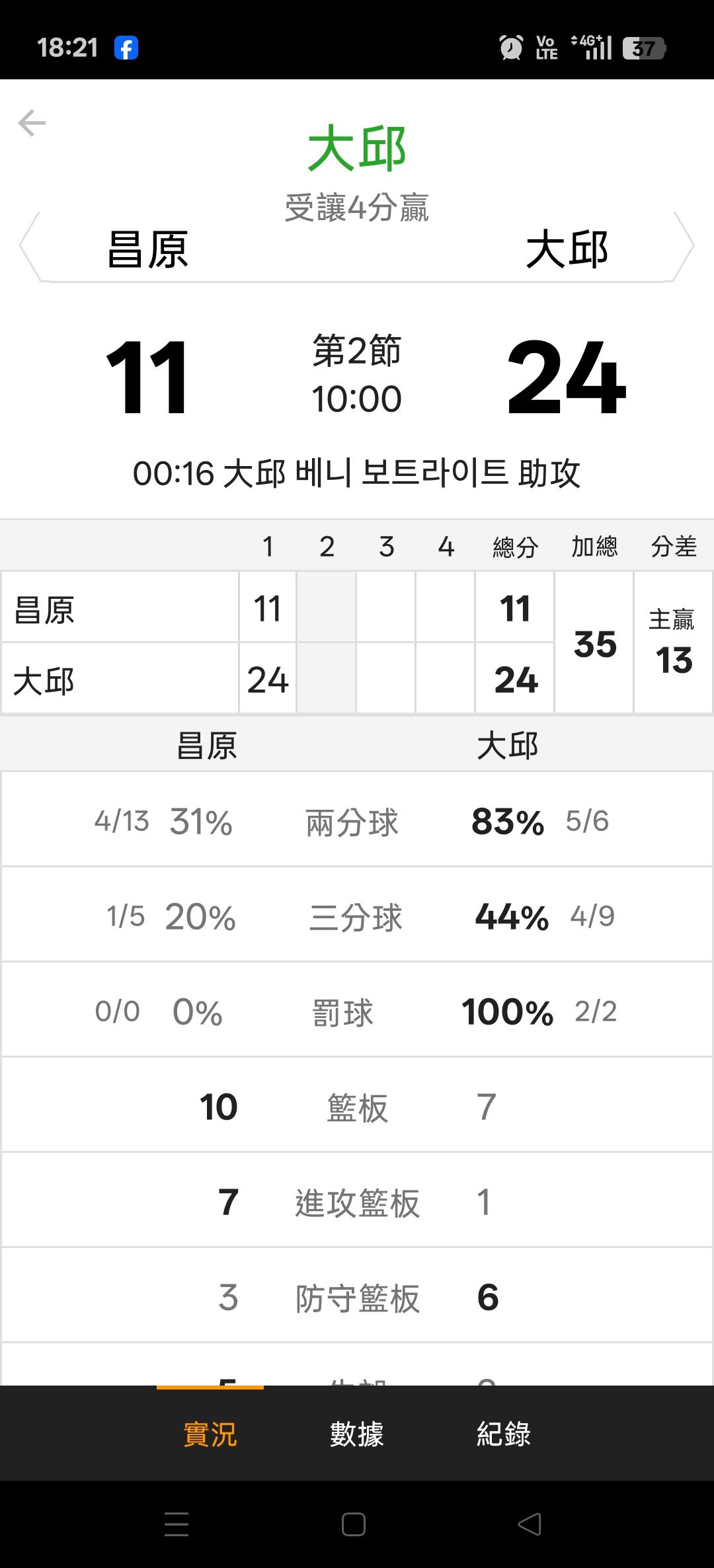This screenshot has height=1568, width=714.
Task: Tap the battery level indicator
Action: pyautogui.click(x=644, y=48)
